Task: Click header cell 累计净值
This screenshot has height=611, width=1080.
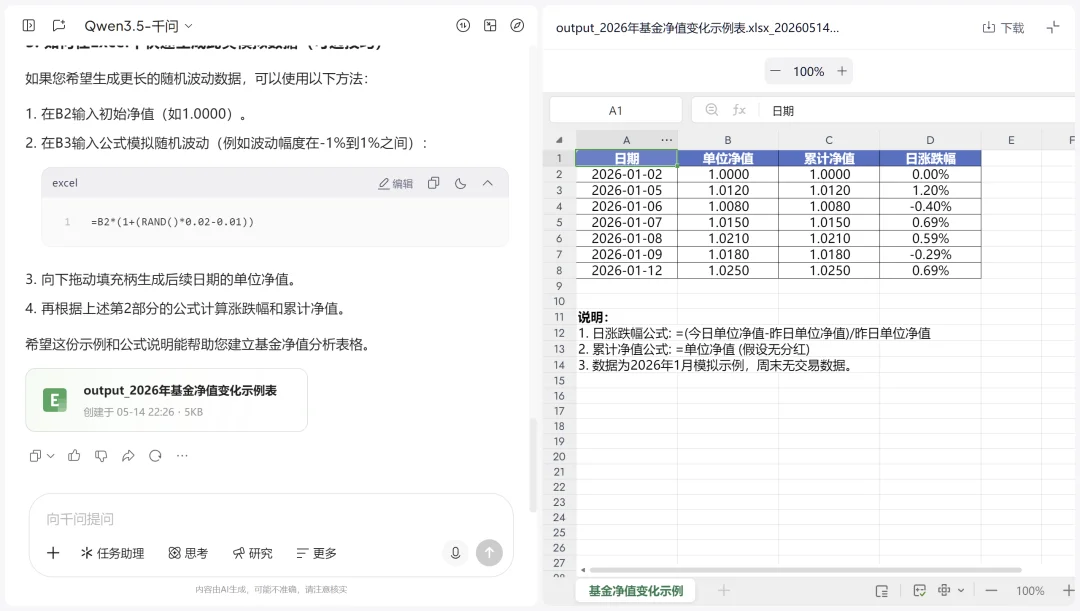Action: [829, 158]
